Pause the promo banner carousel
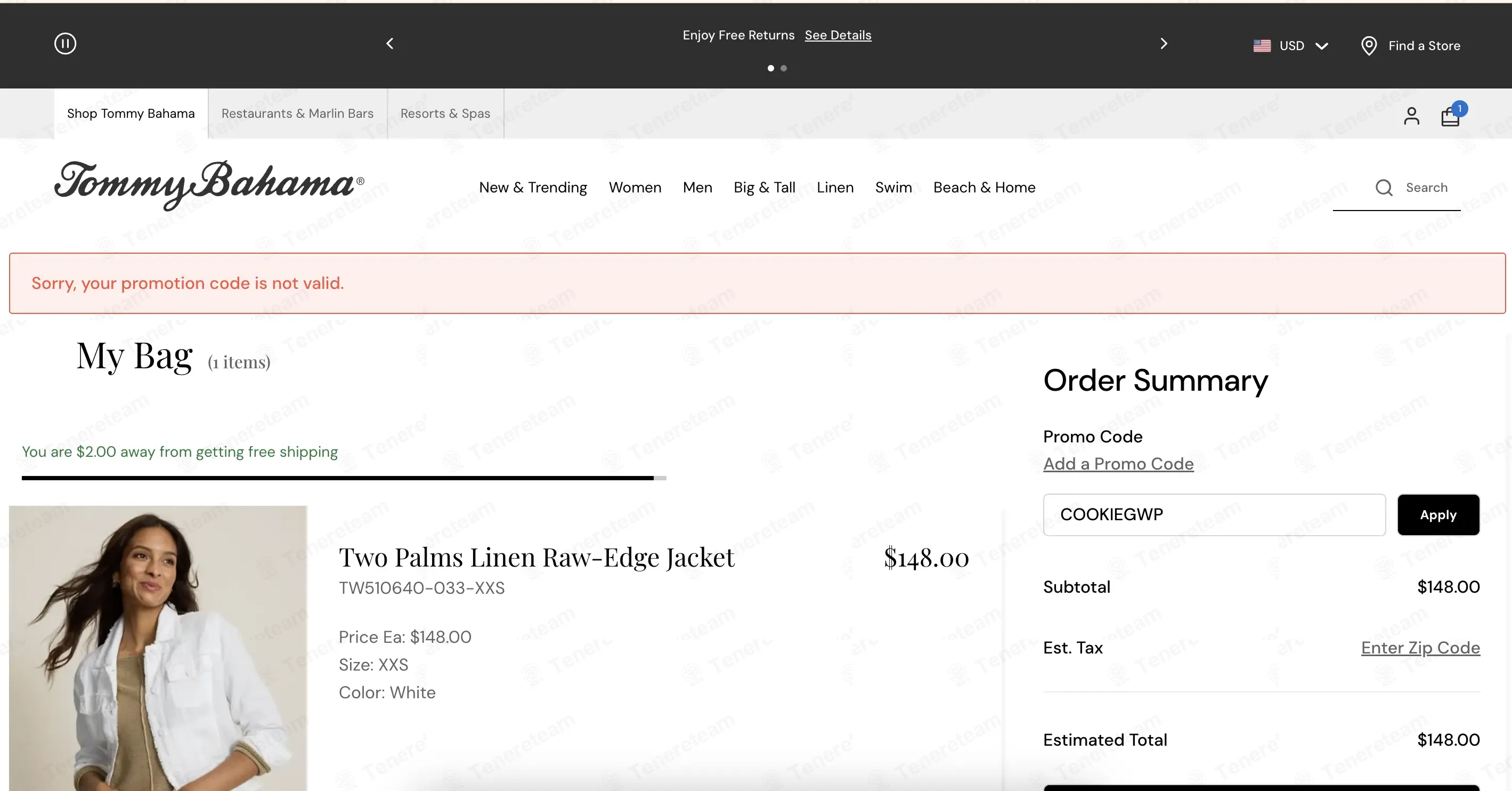The width and height of the screenshot is (1512, 791). (65, 44)
